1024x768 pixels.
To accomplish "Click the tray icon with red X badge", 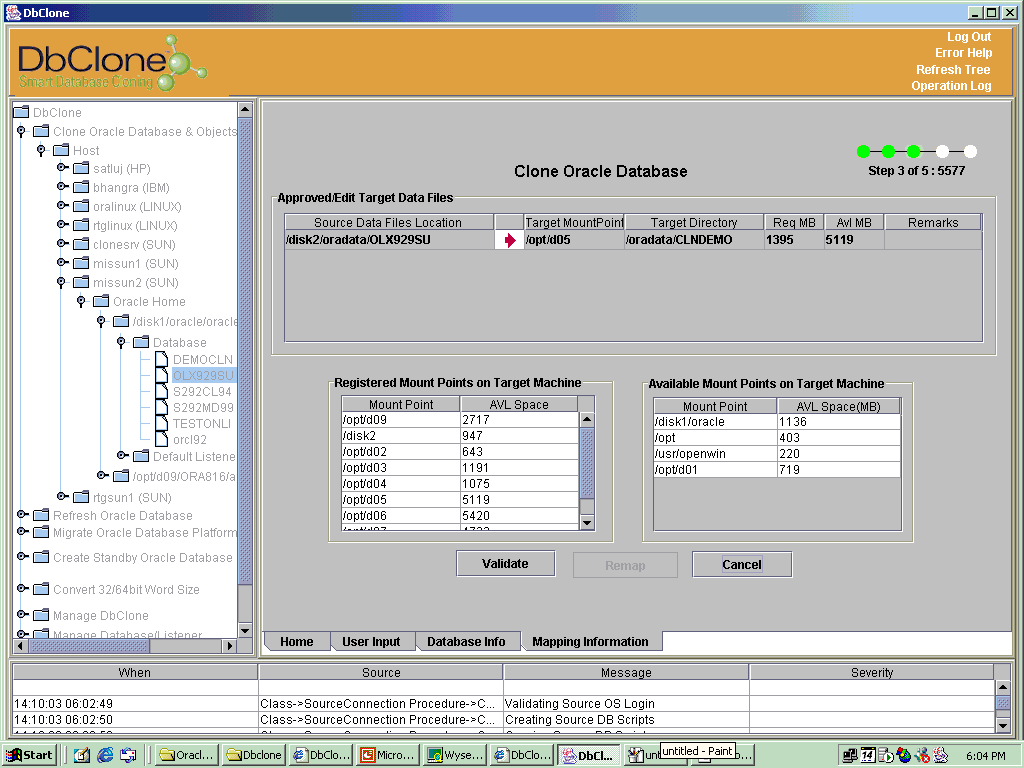I will coord(922,756).
